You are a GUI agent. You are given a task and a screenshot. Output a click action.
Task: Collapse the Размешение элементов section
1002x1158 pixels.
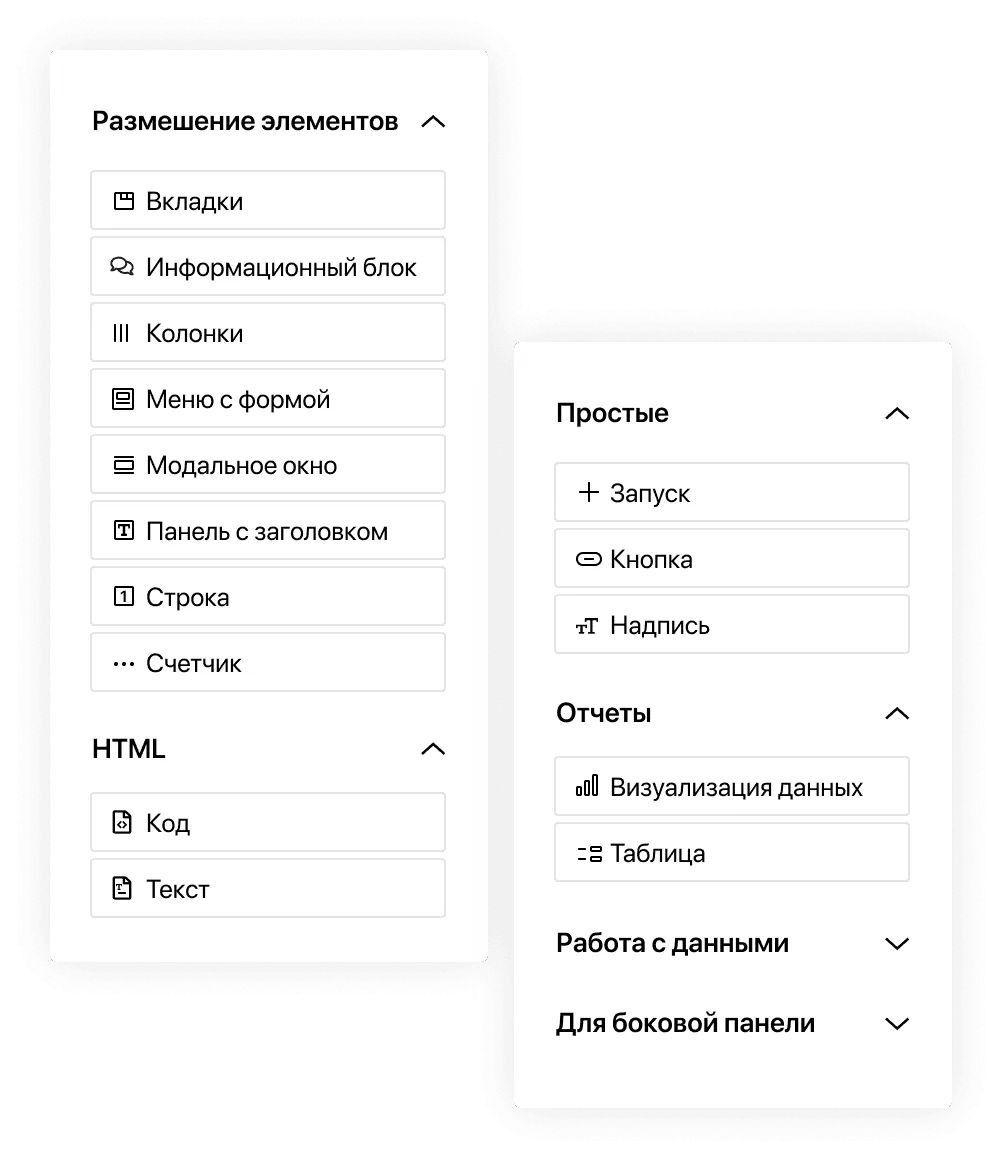coord(433,121)
